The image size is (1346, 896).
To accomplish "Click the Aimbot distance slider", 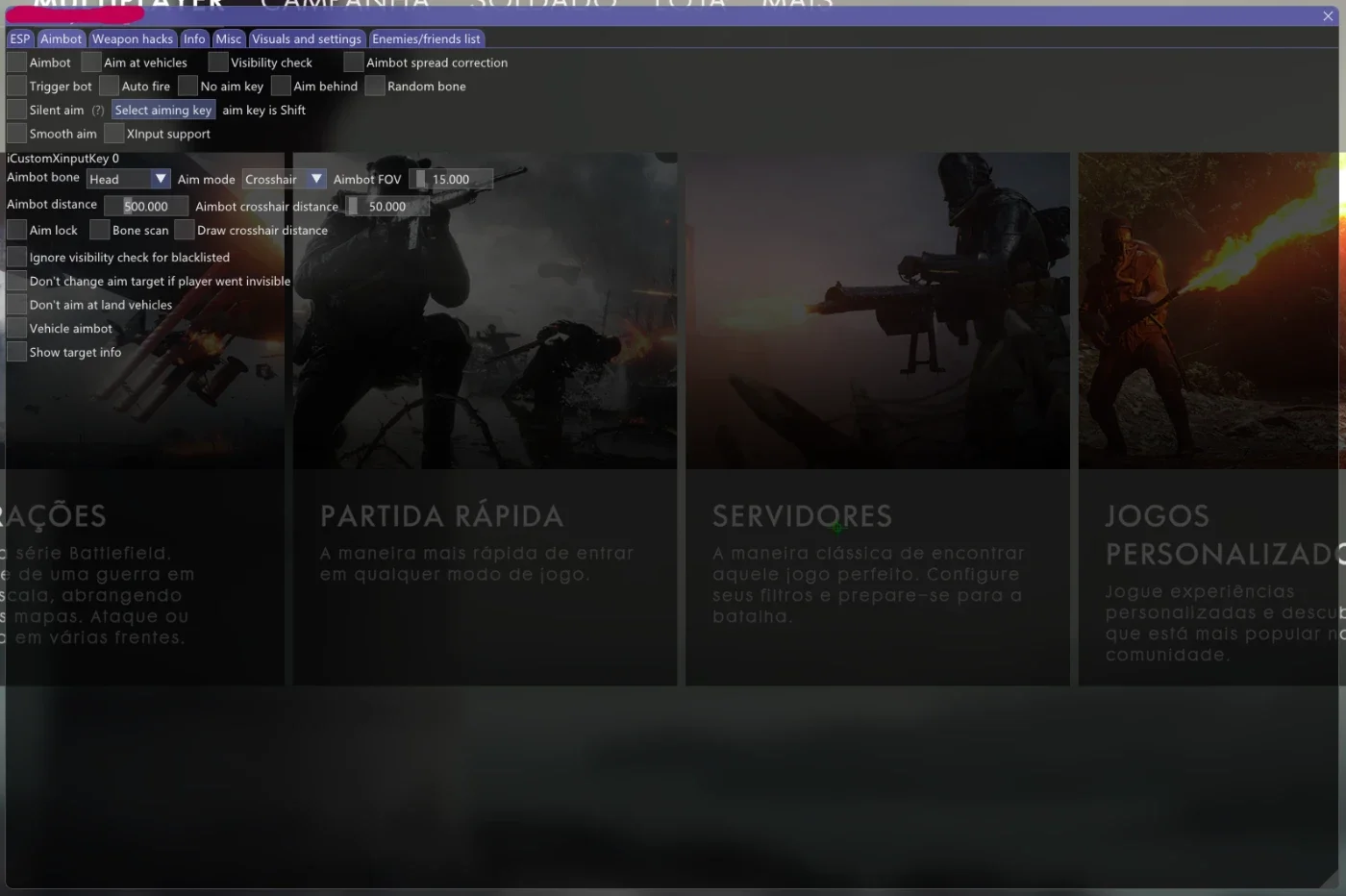I will 146,206.
